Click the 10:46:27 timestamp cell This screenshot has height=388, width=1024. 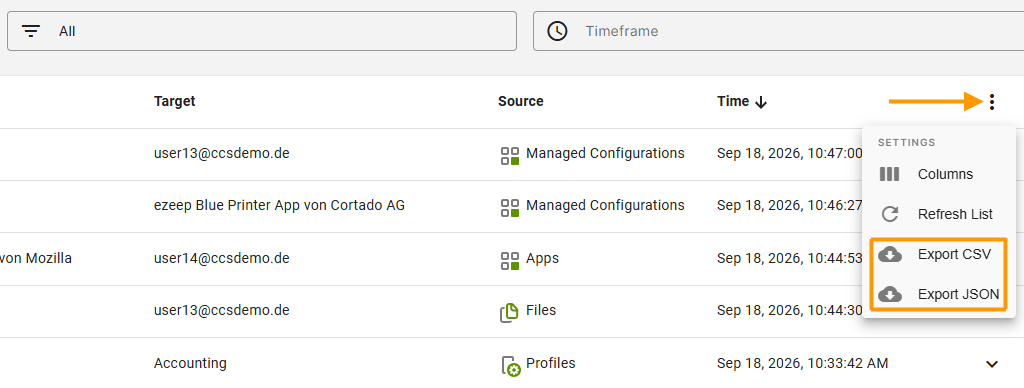(x=790, y=206)
